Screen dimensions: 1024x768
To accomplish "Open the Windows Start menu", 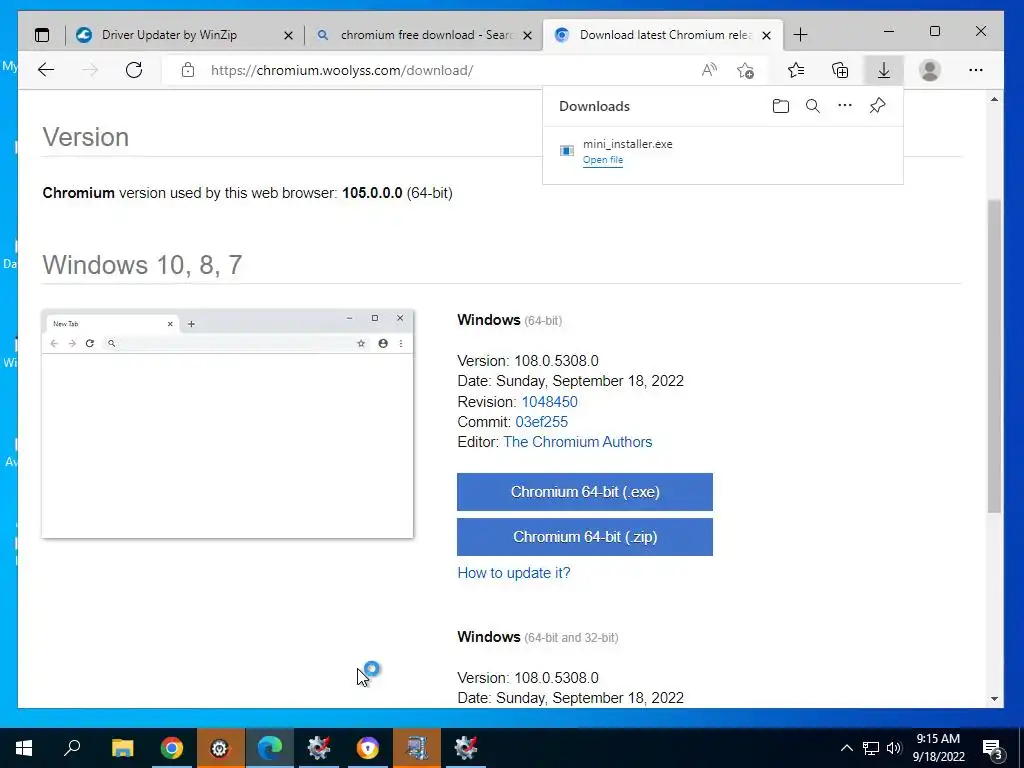I will [24, 748].
